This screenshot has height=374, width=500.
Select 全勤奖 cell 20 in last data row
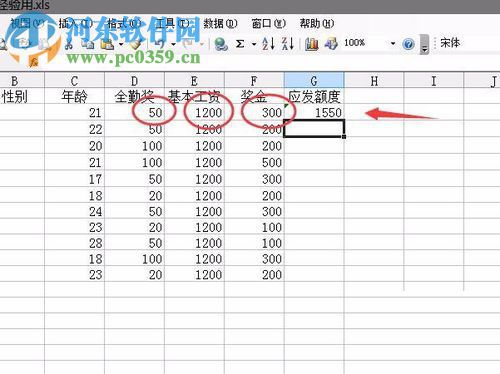[x=134, y=275]
